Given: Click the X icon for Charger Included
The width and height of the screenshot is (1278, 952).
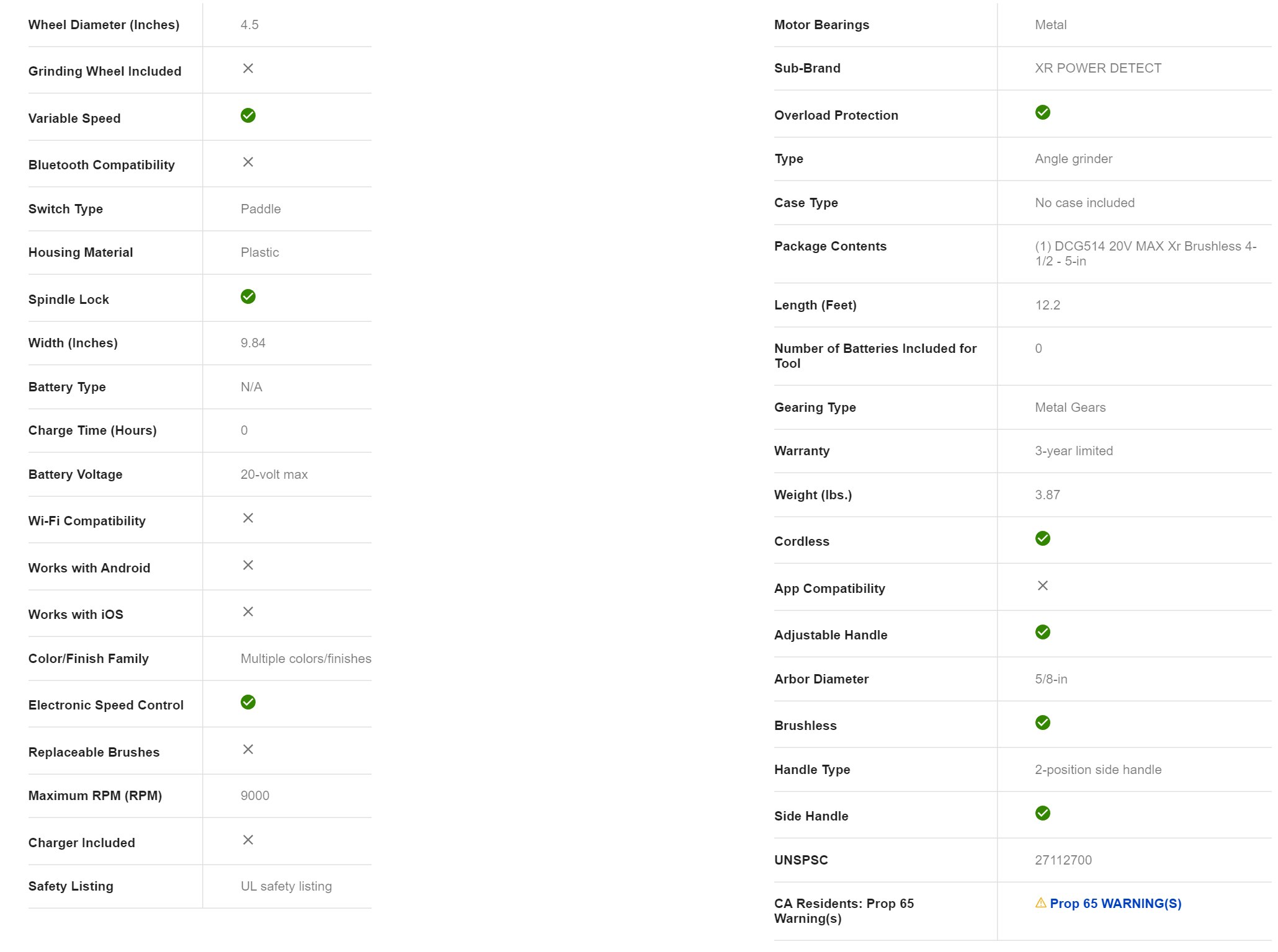Looking at the screenshot, I should coord(248,840).
